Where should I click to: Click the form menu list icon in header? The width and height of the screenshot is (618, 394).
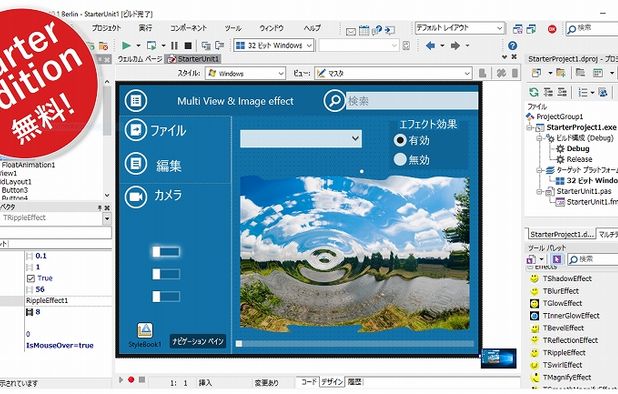[x=136, y=101]
